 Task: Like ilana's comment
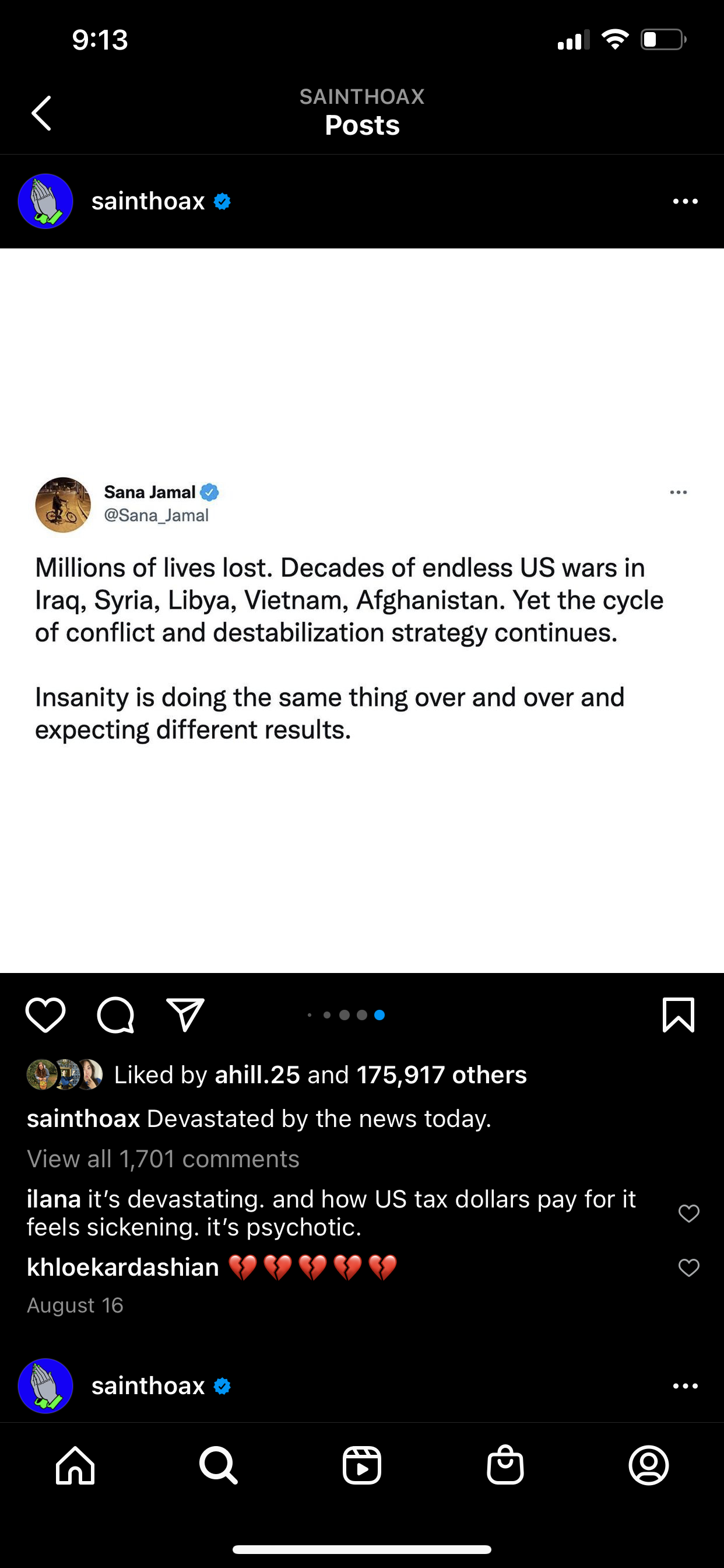point(688,1213)
